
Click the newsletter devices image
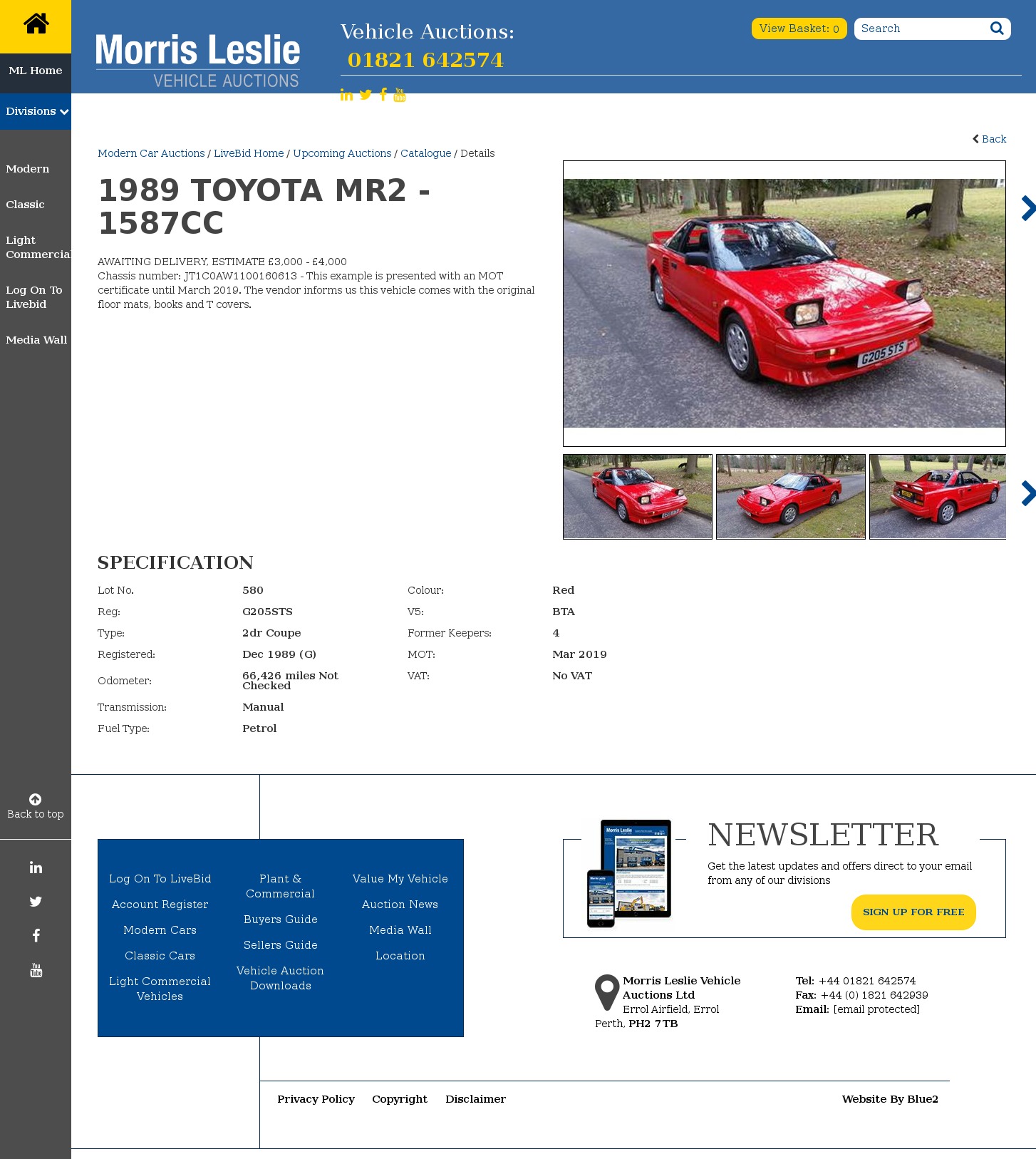(629, 874)
